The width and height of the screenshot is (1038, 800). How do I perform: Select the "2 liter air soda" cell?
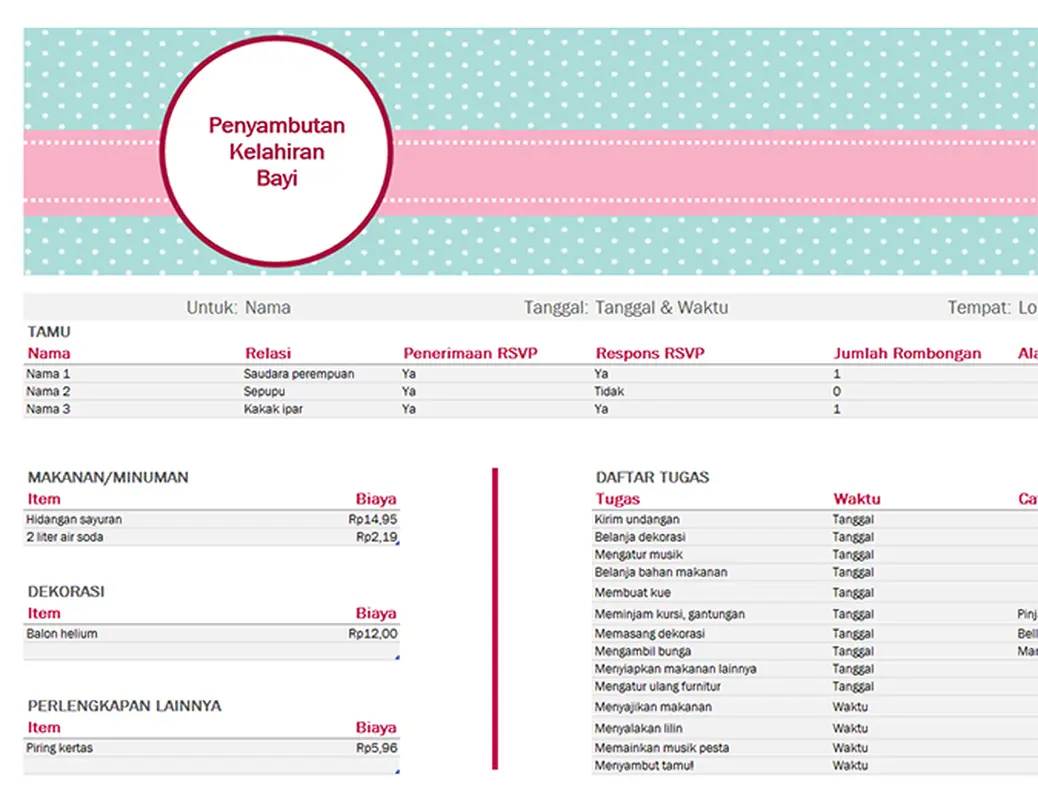pos(65,538)
